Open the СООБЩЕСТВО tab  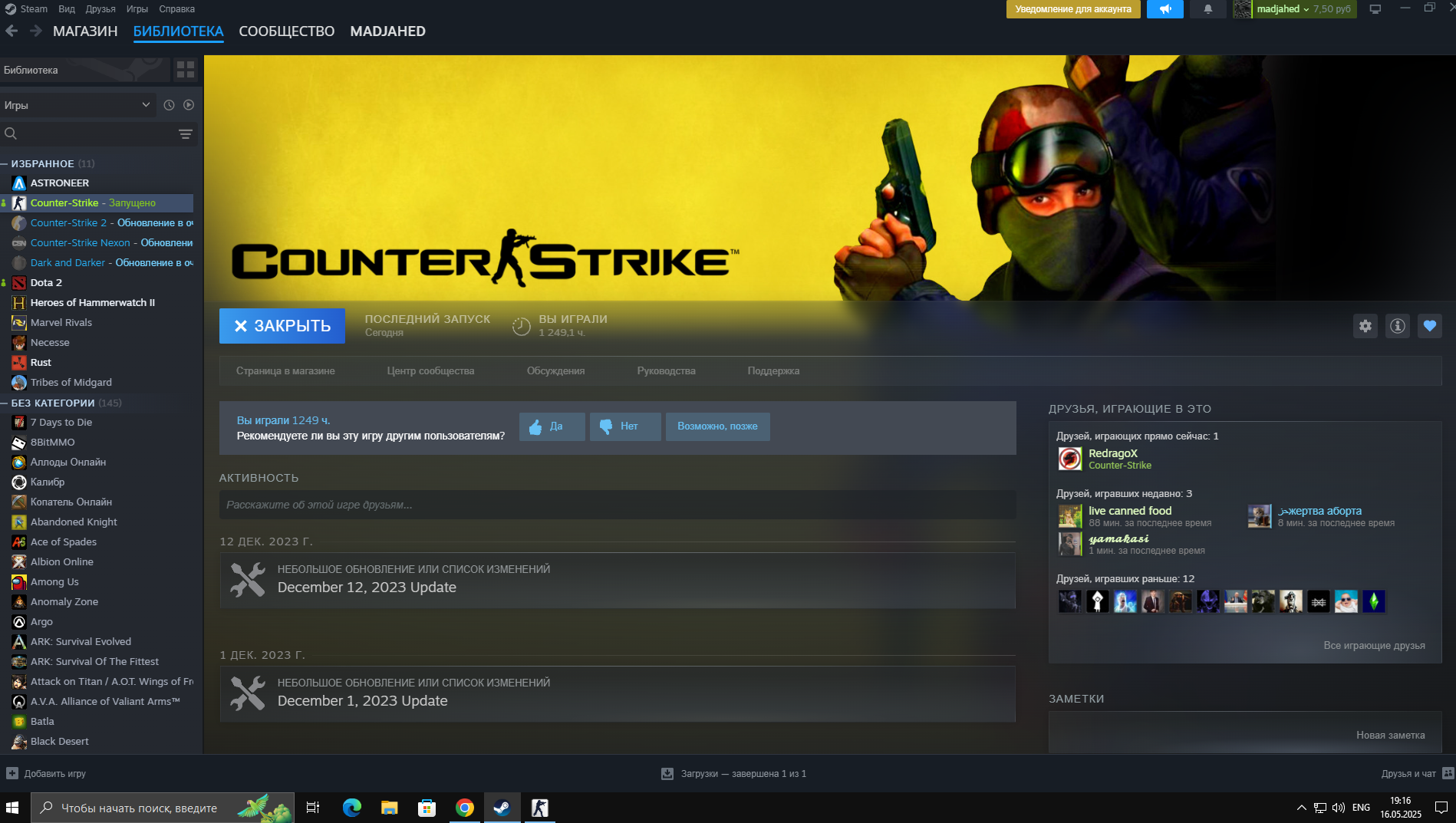pyautogui.click(x=286, y=31)
